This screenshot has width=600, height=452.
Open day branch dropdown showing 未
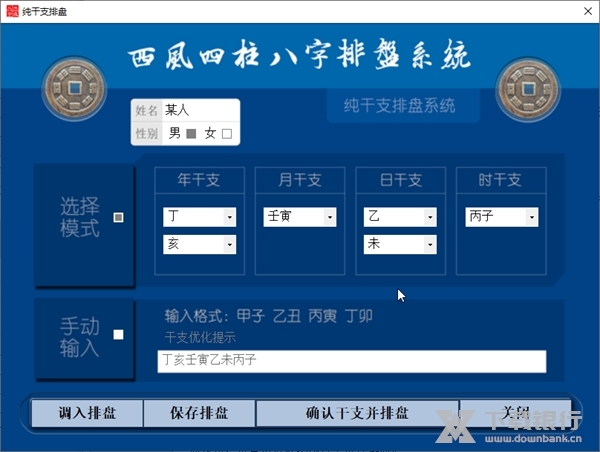[x=400, y=244]
